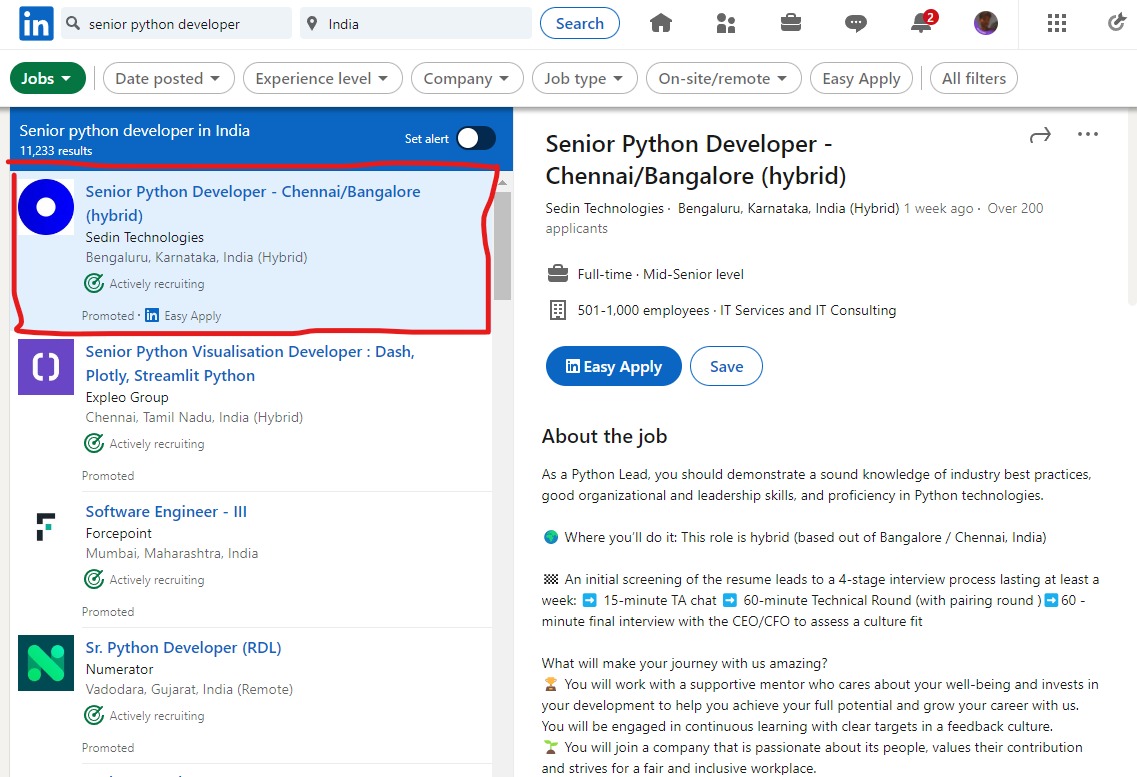
Task: Expand the Date posted filter
Action: pyautogui.click(x=169, y=78)
